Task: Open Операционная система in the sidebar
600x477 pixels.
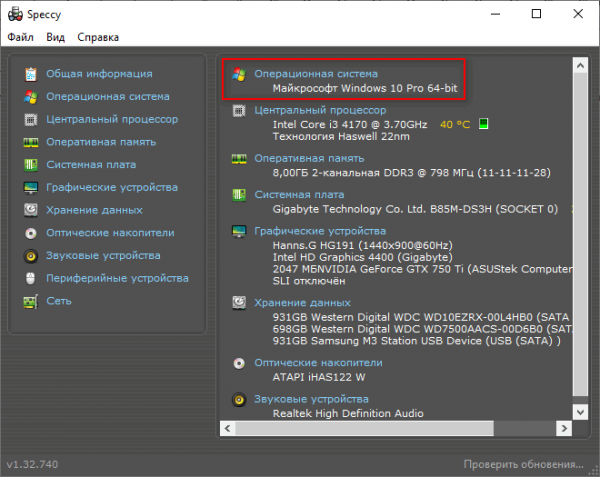Action: 108,97
